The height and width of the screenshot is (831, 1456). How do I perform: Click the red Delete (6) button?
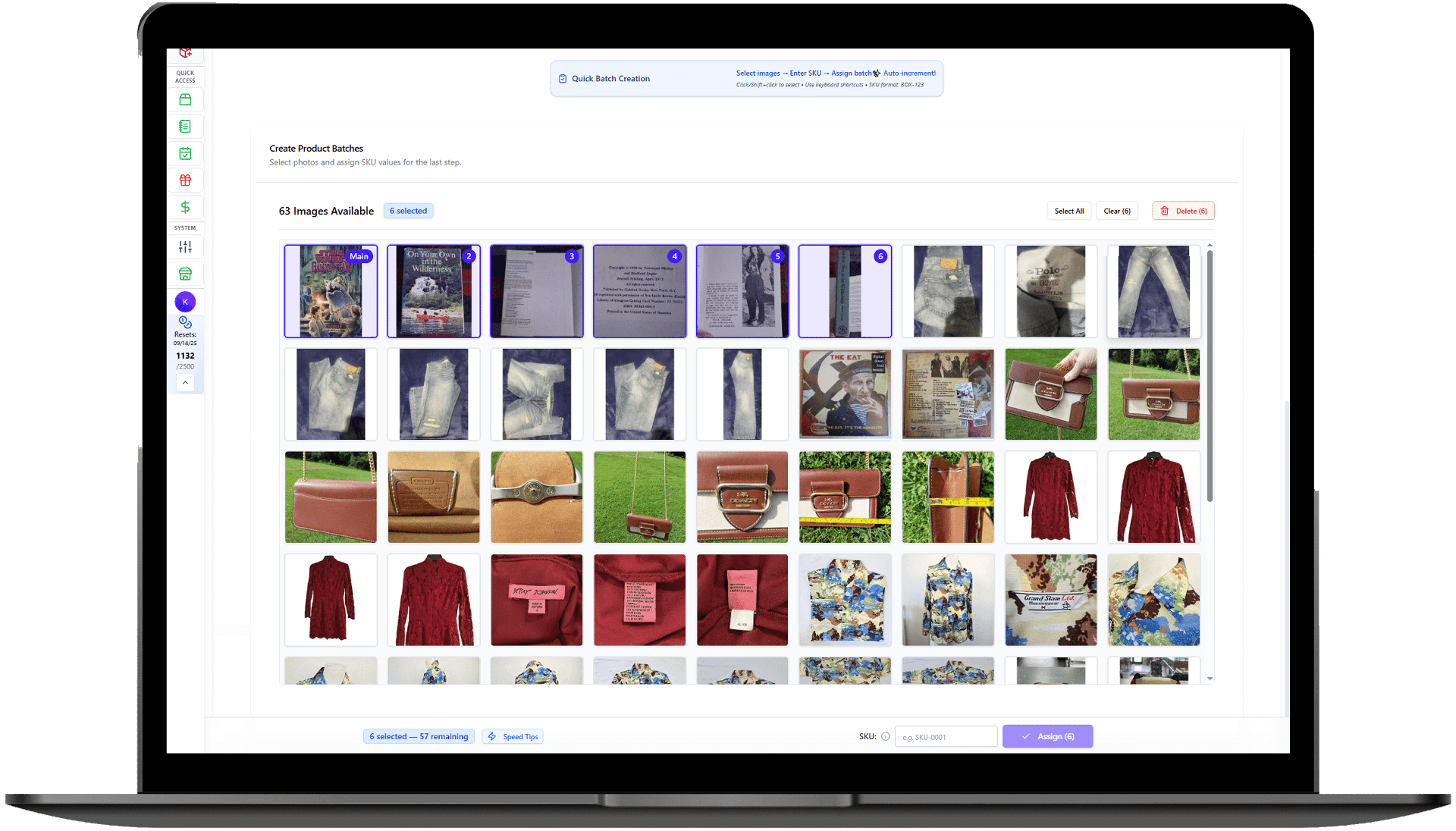(x=1183, y=211)
